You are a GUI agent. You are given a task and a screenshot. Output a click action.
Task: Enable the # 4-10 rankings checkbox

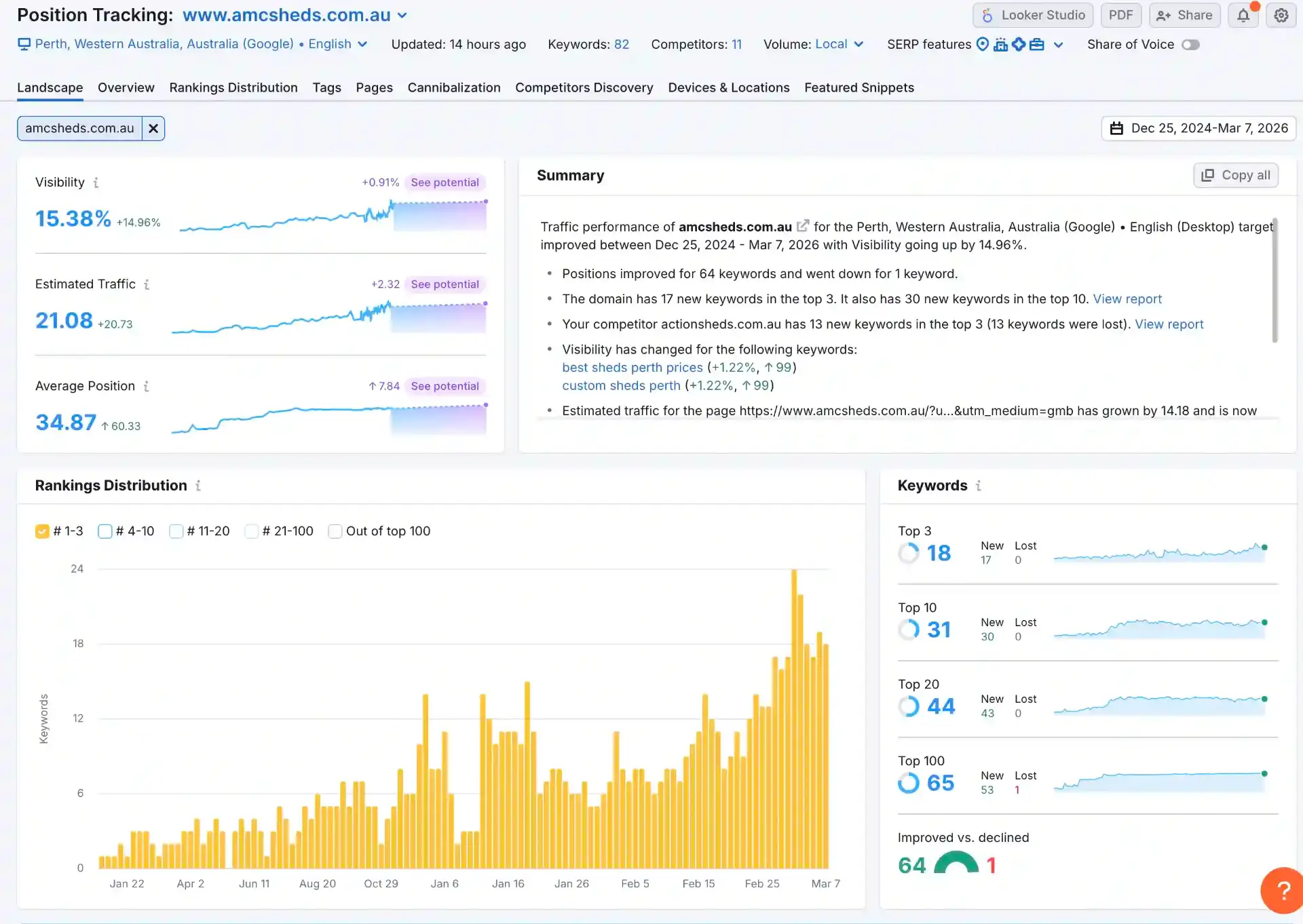coord(105,531)
